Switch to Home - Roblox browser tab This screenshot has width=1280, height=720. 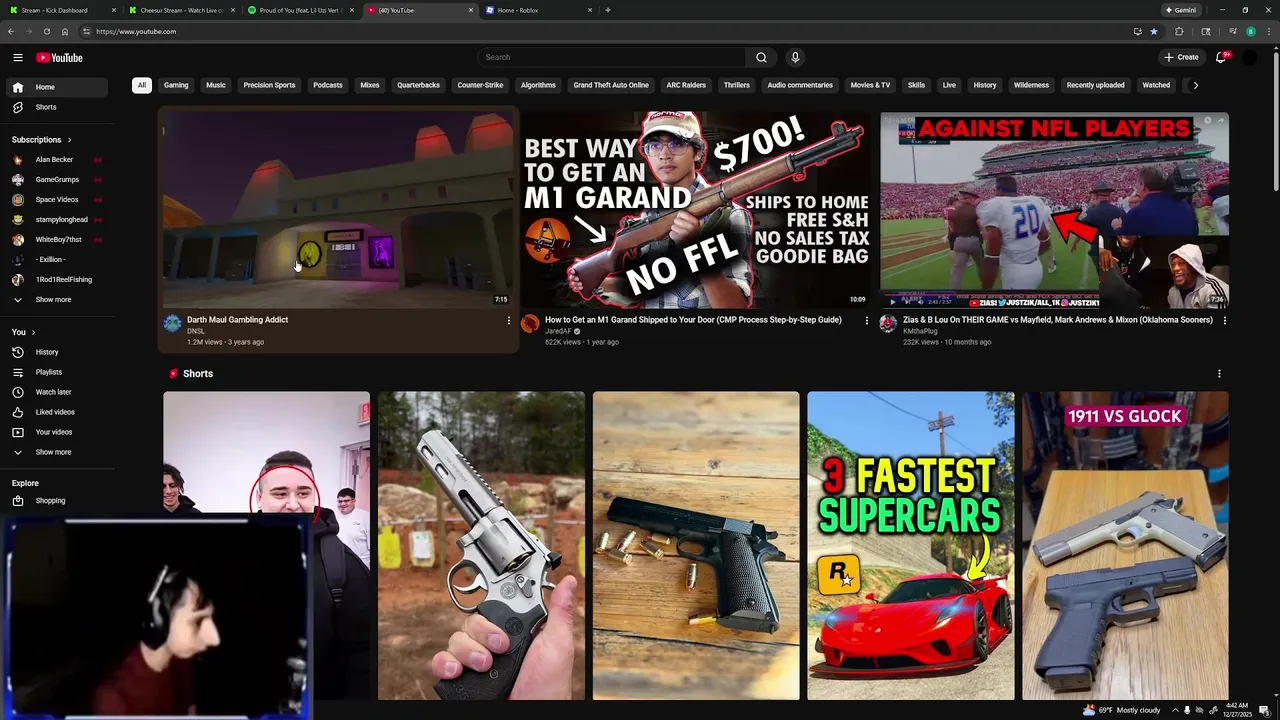pos(538,10)
